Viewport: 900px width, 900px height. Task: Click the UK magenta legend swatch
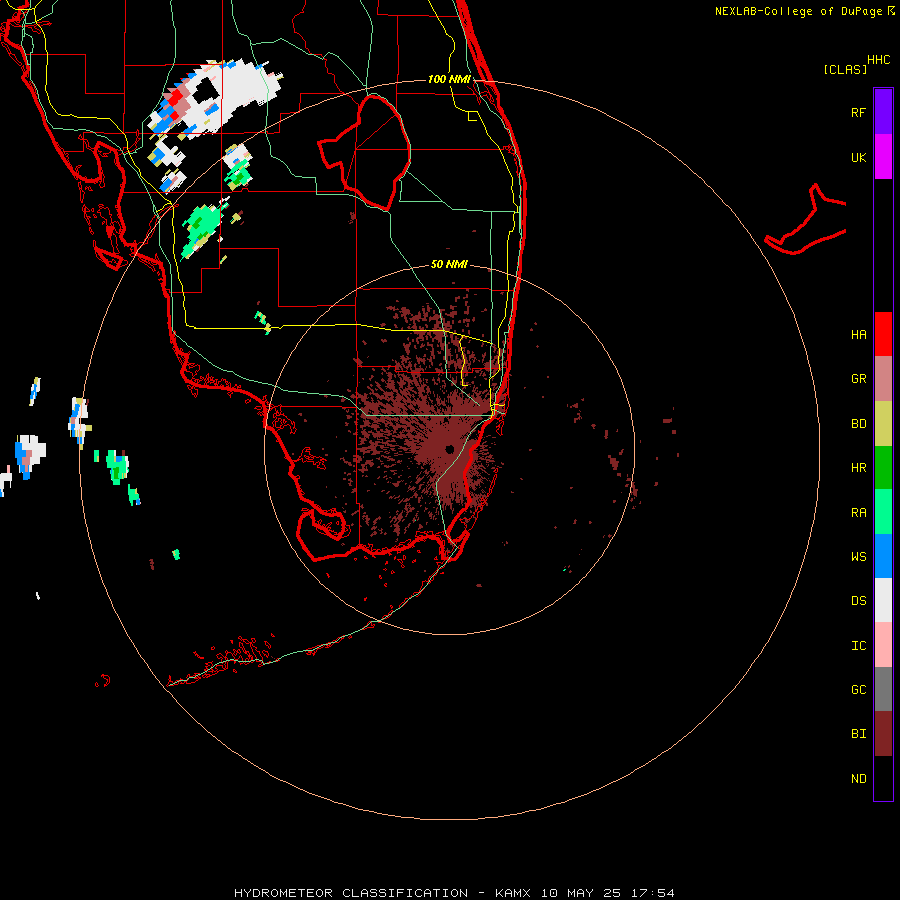click(883, 157)
